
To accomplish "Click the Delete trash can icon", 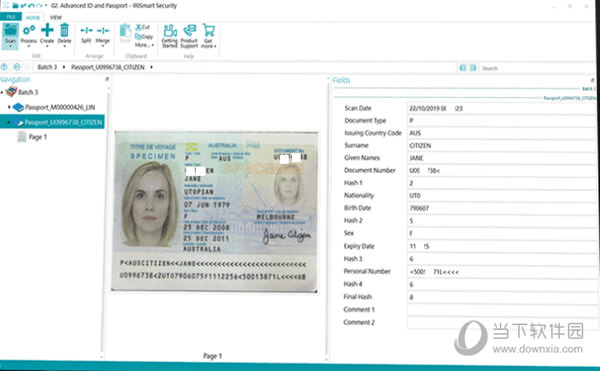I will click(x=64, y=30).
